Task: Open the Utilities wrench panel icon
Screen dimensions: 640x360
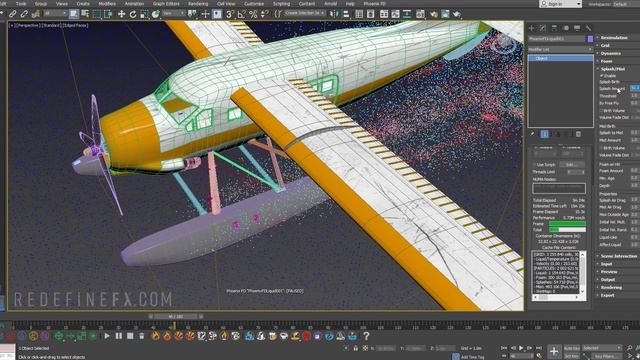Action: (x=588, y=28)
